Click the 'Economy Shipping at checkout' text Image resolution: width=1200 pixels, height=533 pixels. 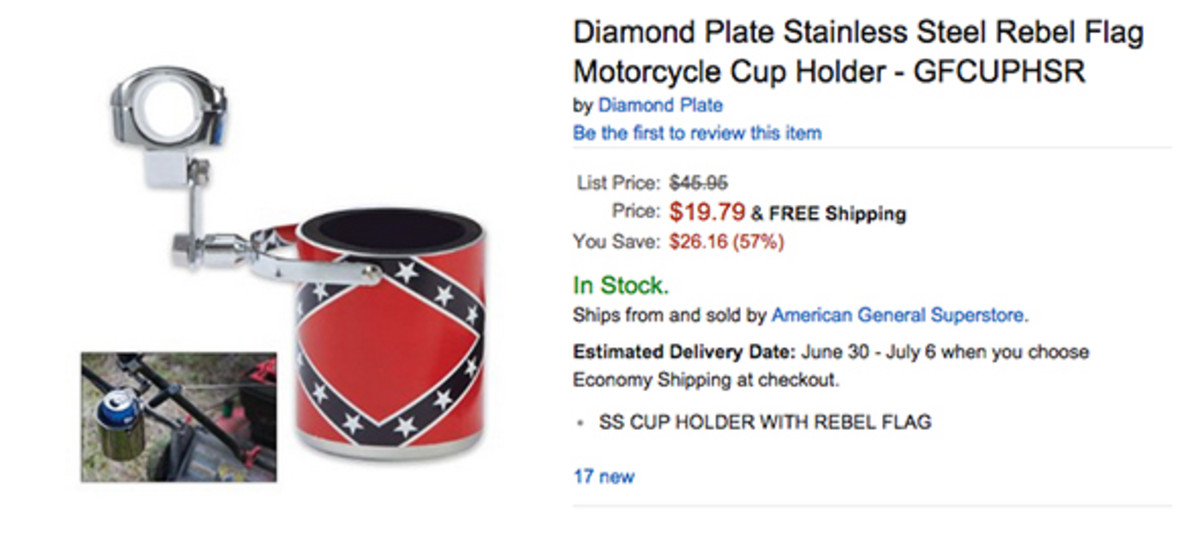tap(706, 380)
